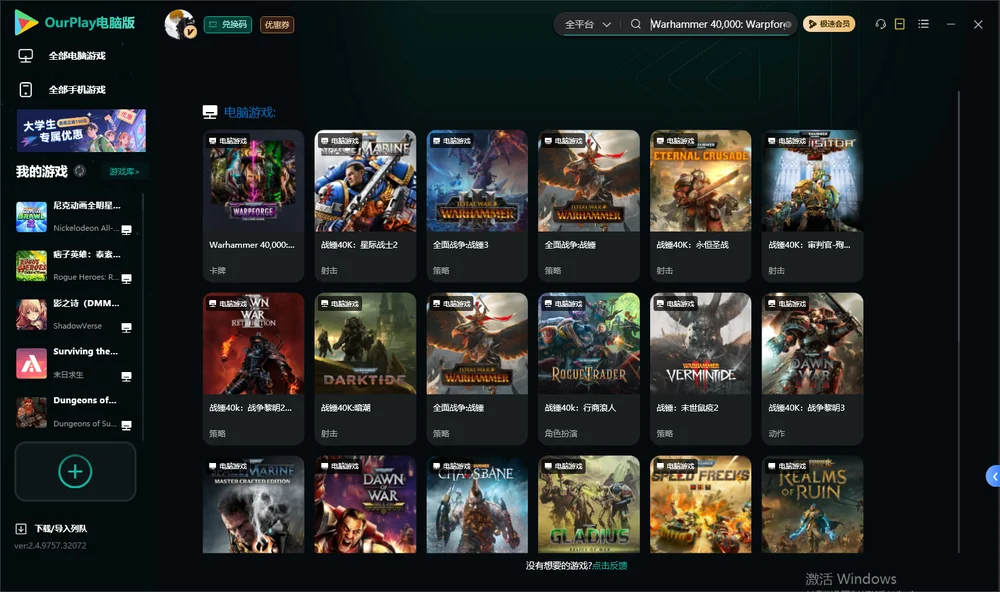
Task: Click the PC icon on ShadowVerse row
Action: click(126, 327)
